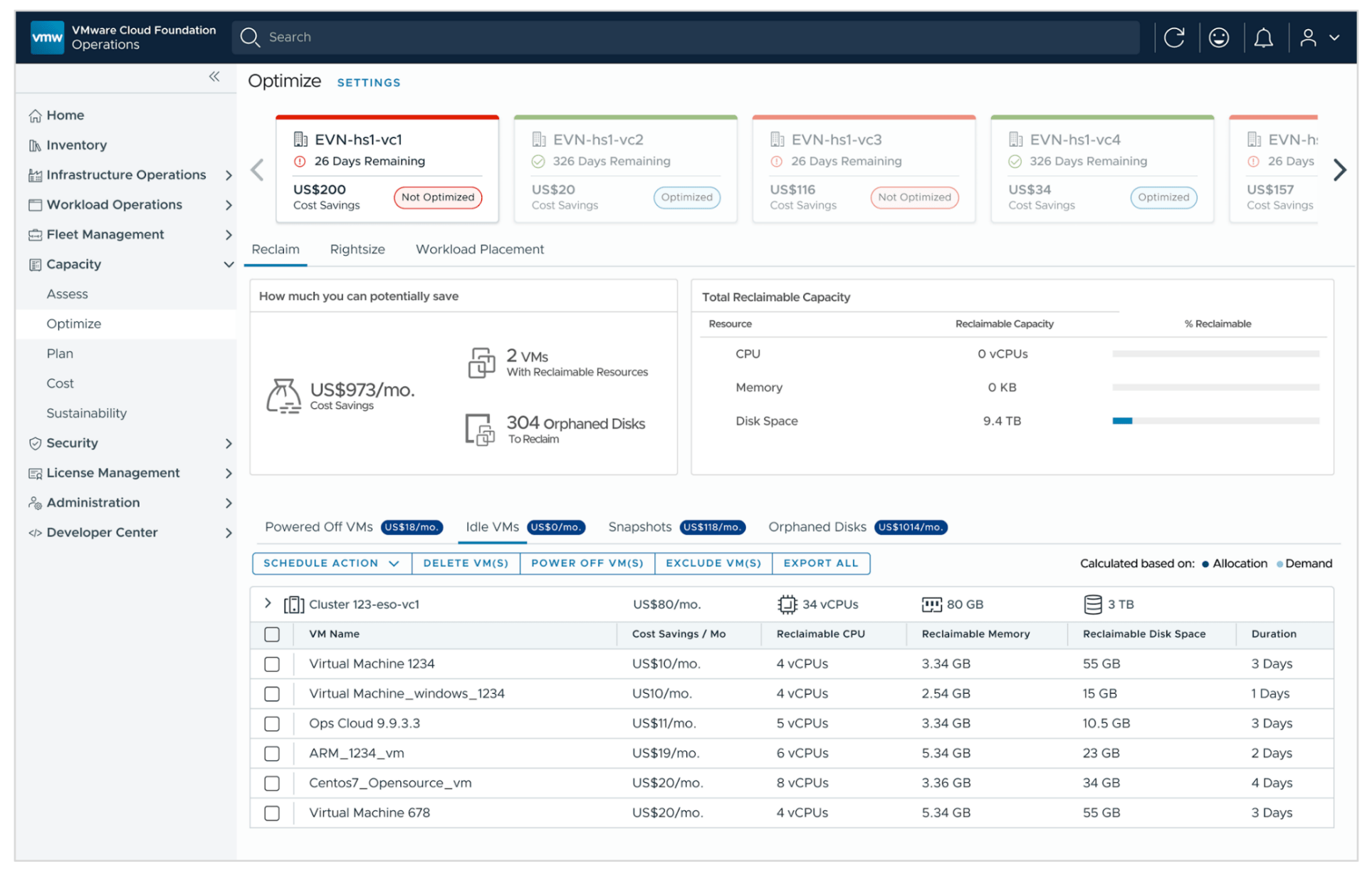
Task: Click the Export All button
Action: coord(820,563)
